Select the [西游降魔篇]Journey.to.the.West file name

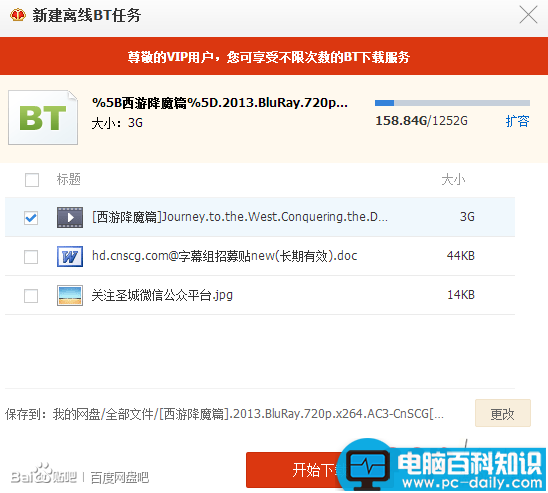click(240, 217)
